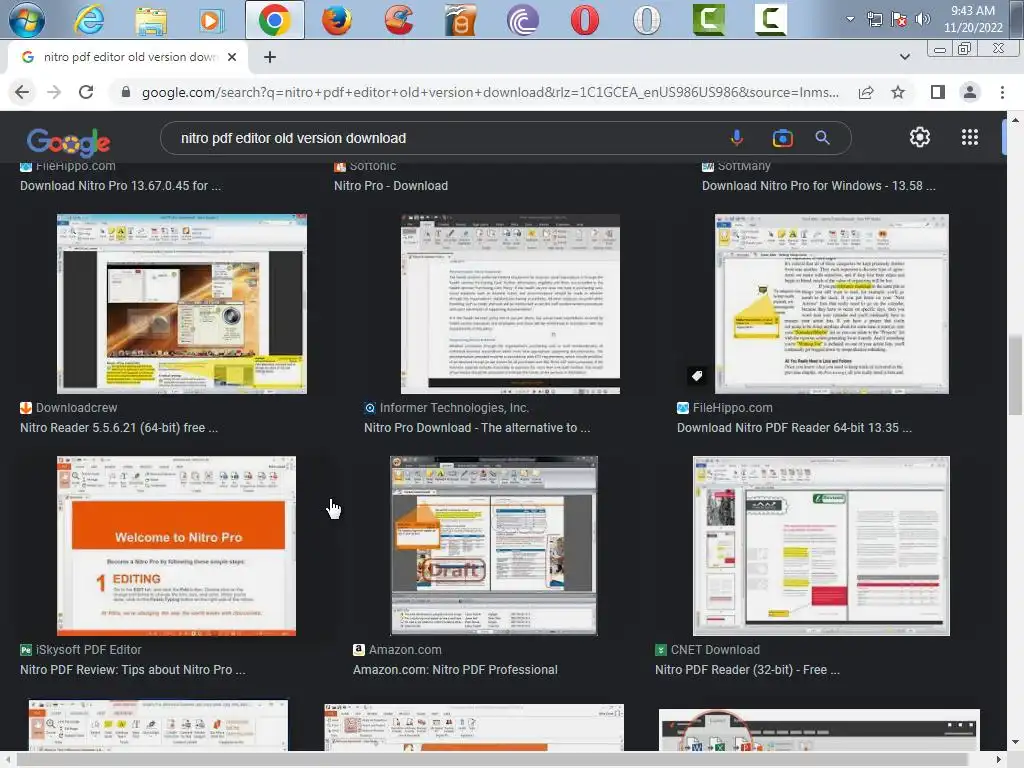Go to Google homepage via logo
Image resolution: width=1024 pixels, height=768 pixels.
(69, 142)
